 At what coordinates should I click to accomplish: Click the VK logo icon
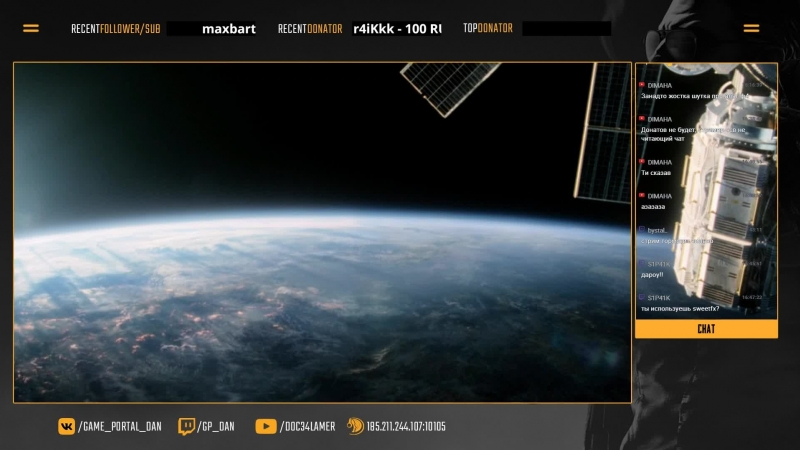tap(66, 427)
